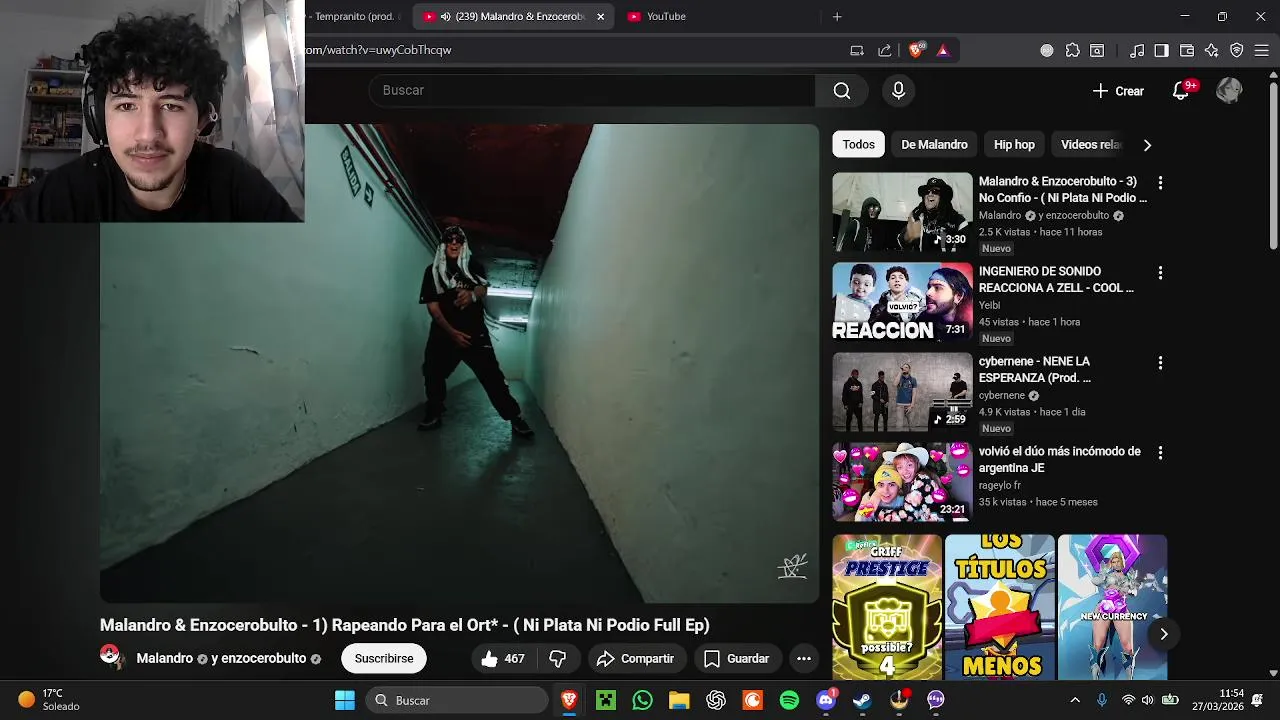Select the Todos filter chip
Screen dimensions: 1280x720
coord(858,145)
